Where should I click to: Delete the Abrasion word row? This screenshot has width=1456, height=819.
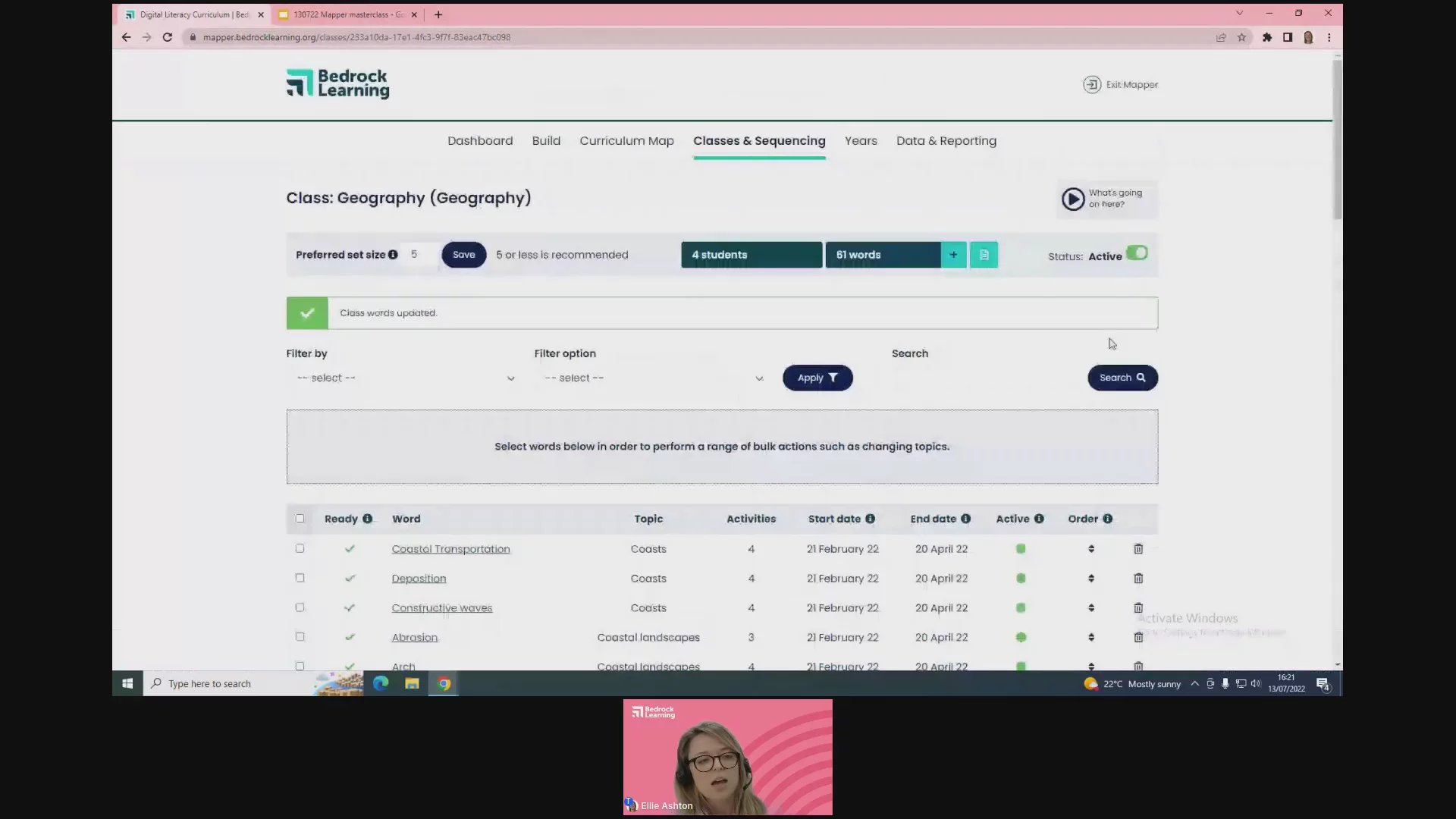[1138, 637]
